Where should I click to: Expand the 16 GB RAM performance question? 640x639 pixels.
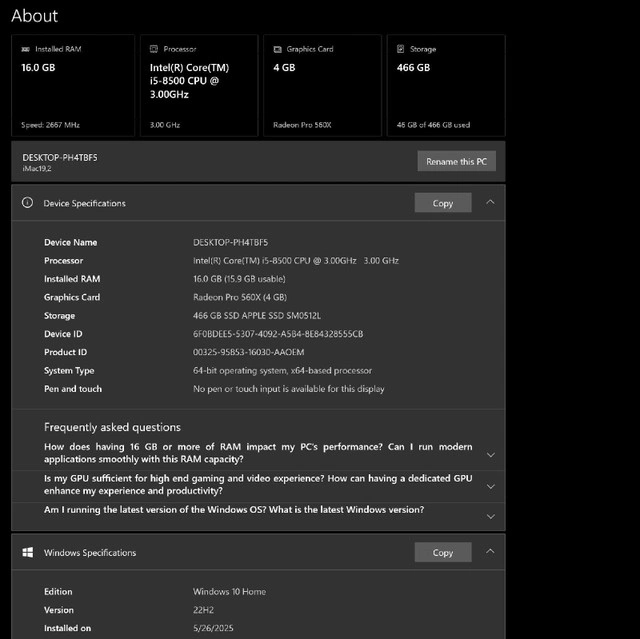click(x=490, y=454)
